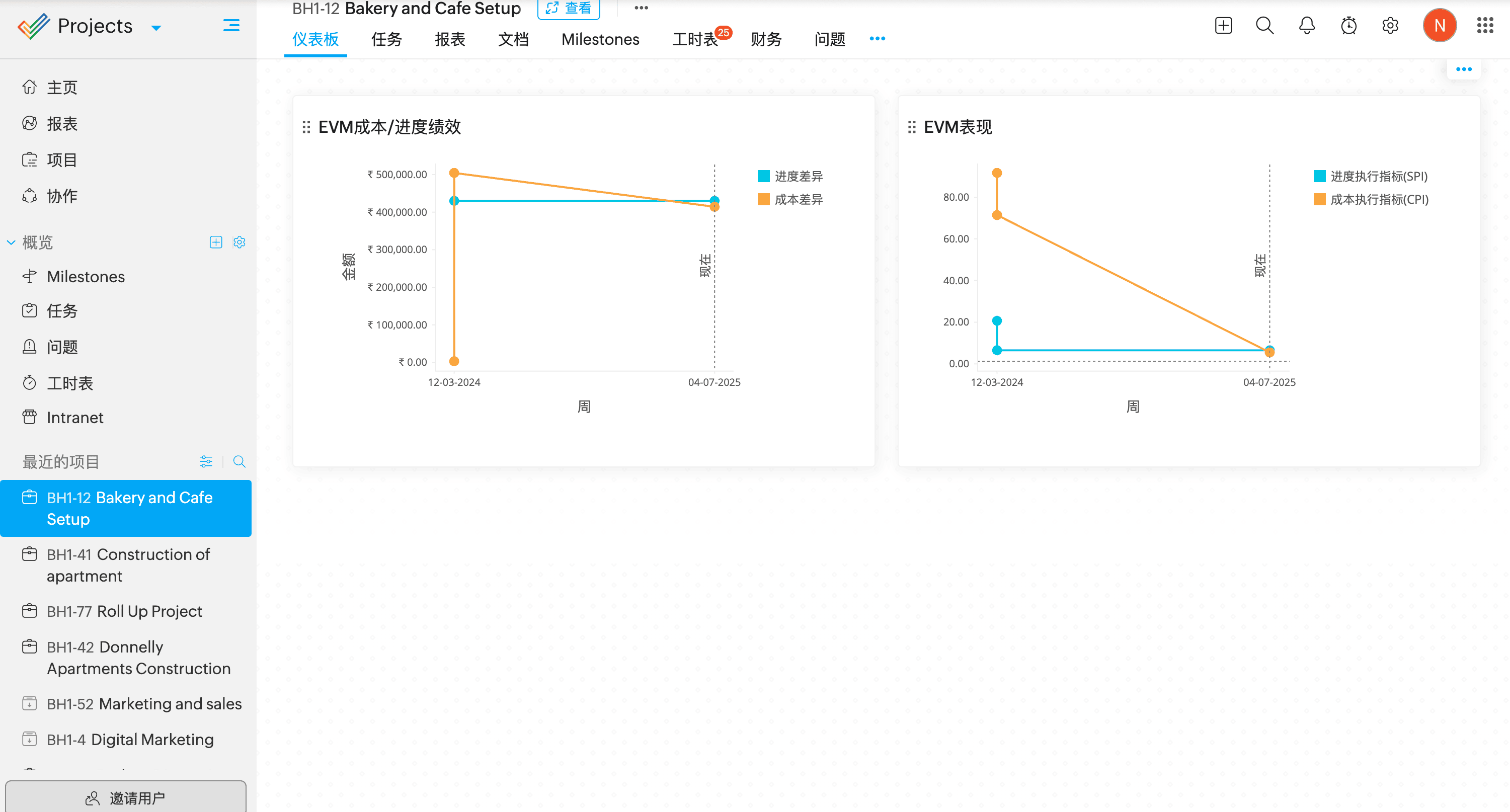This screenshot has width=1510, height=812.
Task: Open the Milestones tab
Action: coord(600,39)
